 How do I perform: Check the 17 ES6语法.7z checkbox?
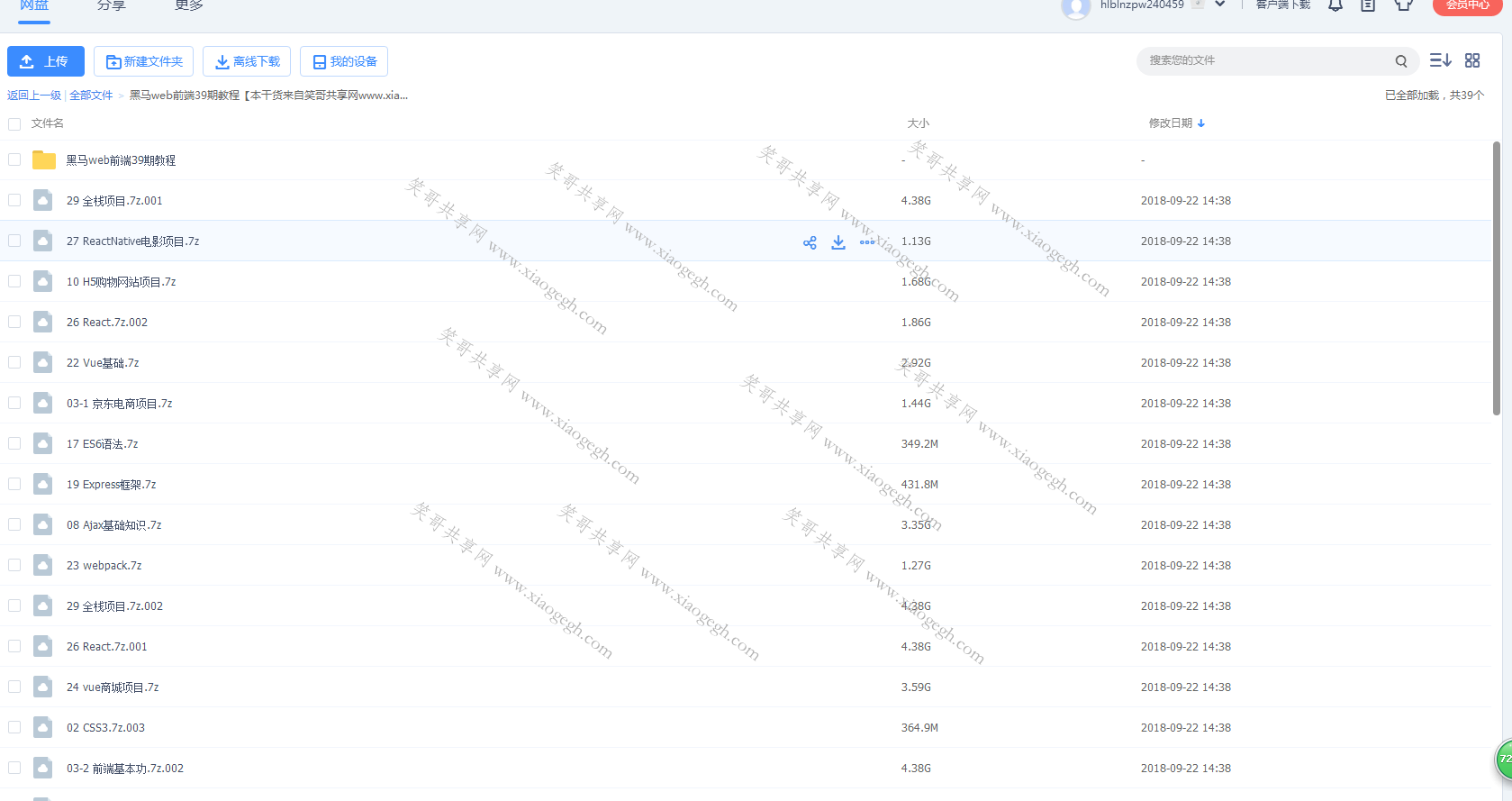(x=14, y=443)
